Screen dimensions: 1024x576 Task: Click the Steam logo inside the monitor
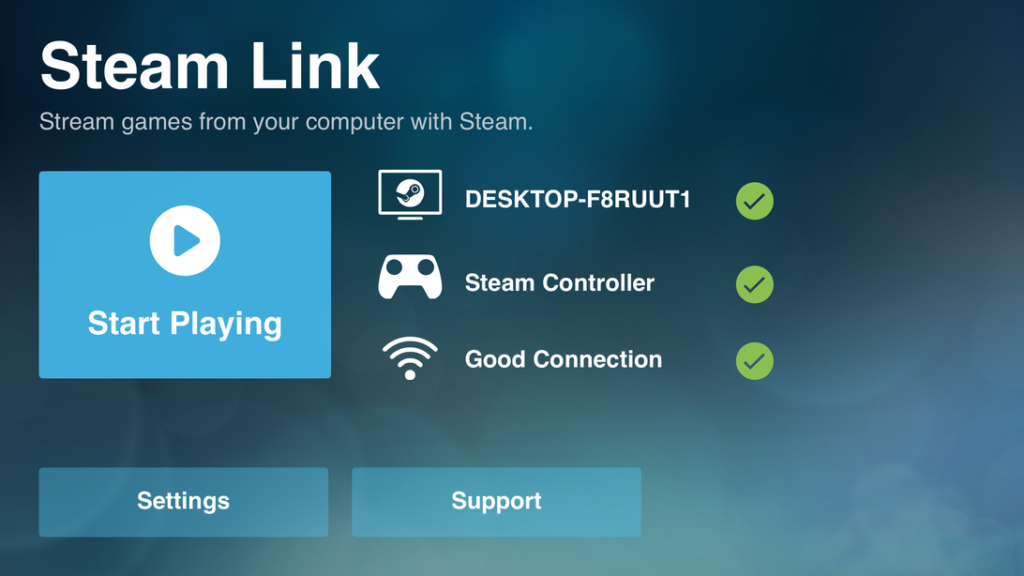tap(410, 193)
